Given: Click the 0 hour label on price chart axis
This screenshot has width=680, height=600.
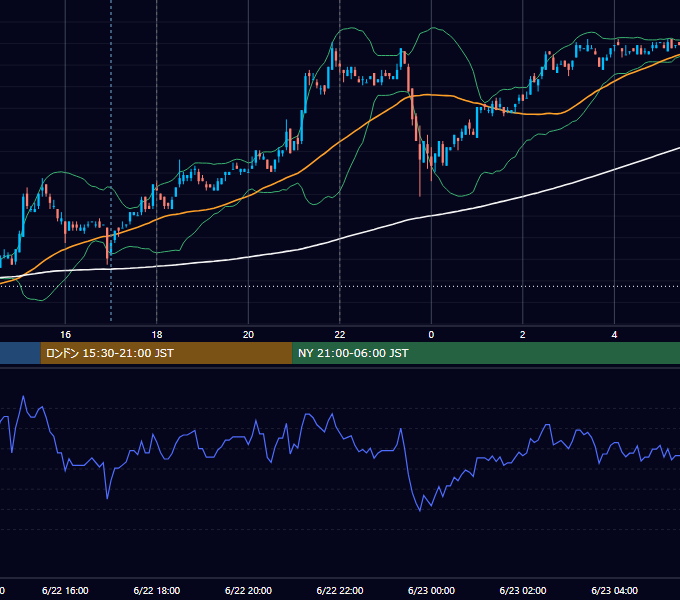Looking at the screenshot, I should tap(431, 335).
